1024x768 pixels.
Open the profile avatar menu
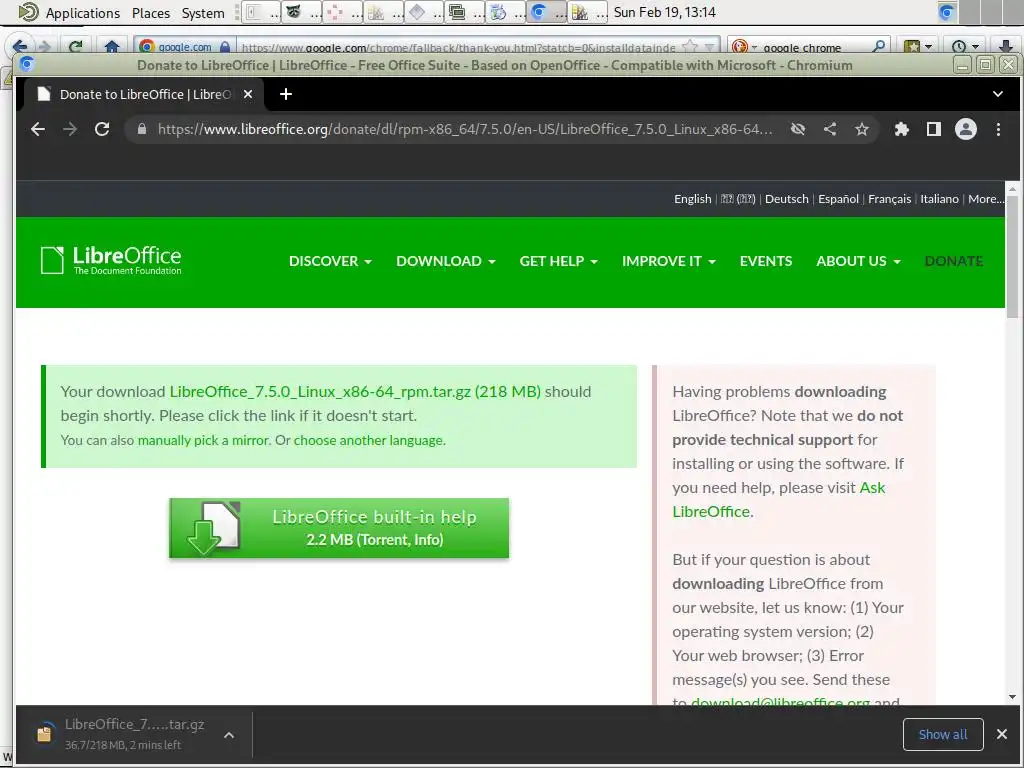coord(966,129)
